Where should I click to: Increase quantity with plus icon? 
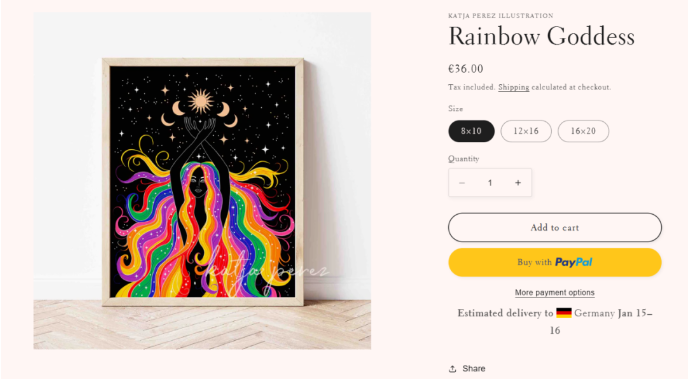tap(518, 183)
